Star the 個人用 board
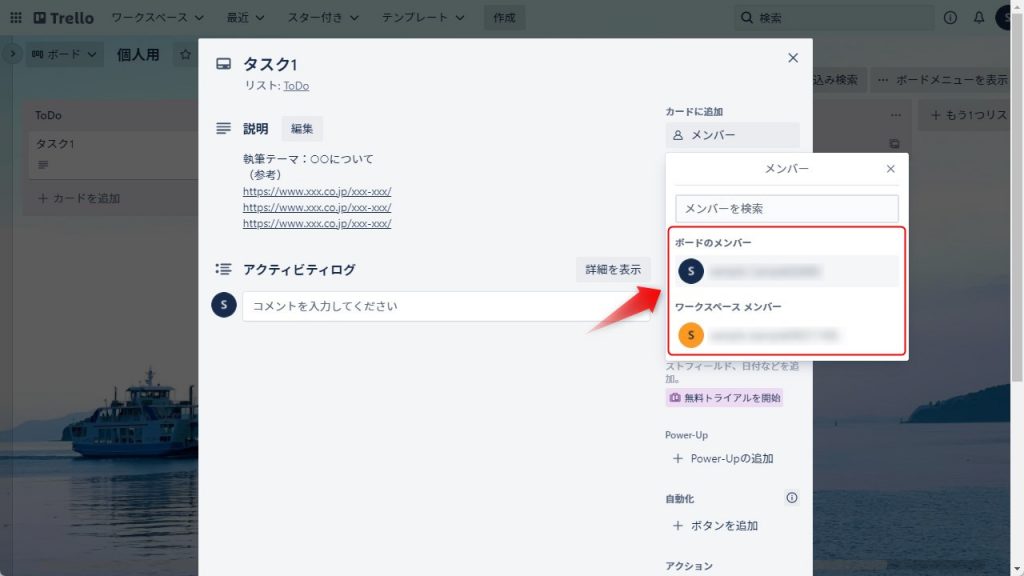This screenshot has height=576, width=1024. 185,55
